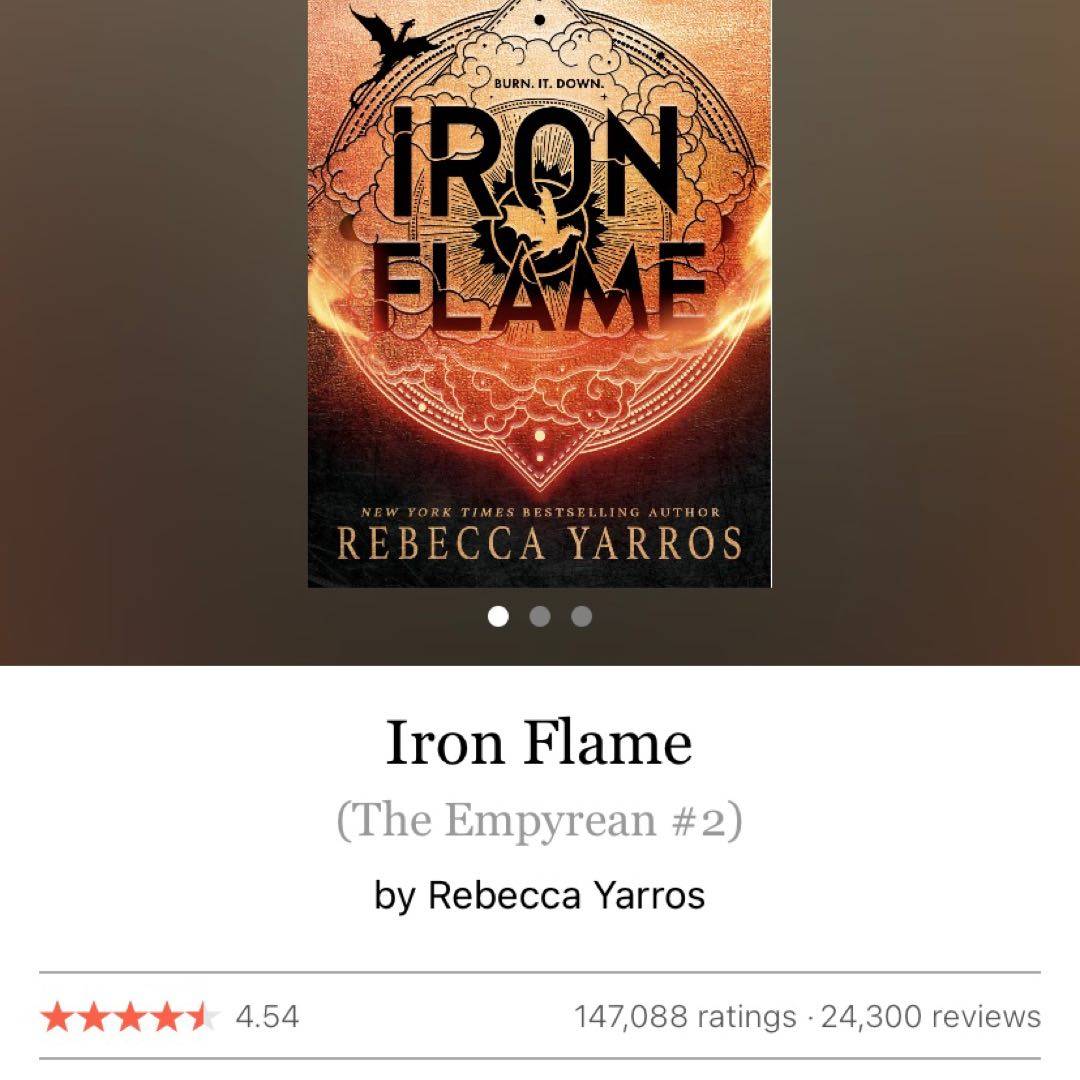Click New York Times Bestselling Author text
1080x1080 pixels.
point(541,512)
